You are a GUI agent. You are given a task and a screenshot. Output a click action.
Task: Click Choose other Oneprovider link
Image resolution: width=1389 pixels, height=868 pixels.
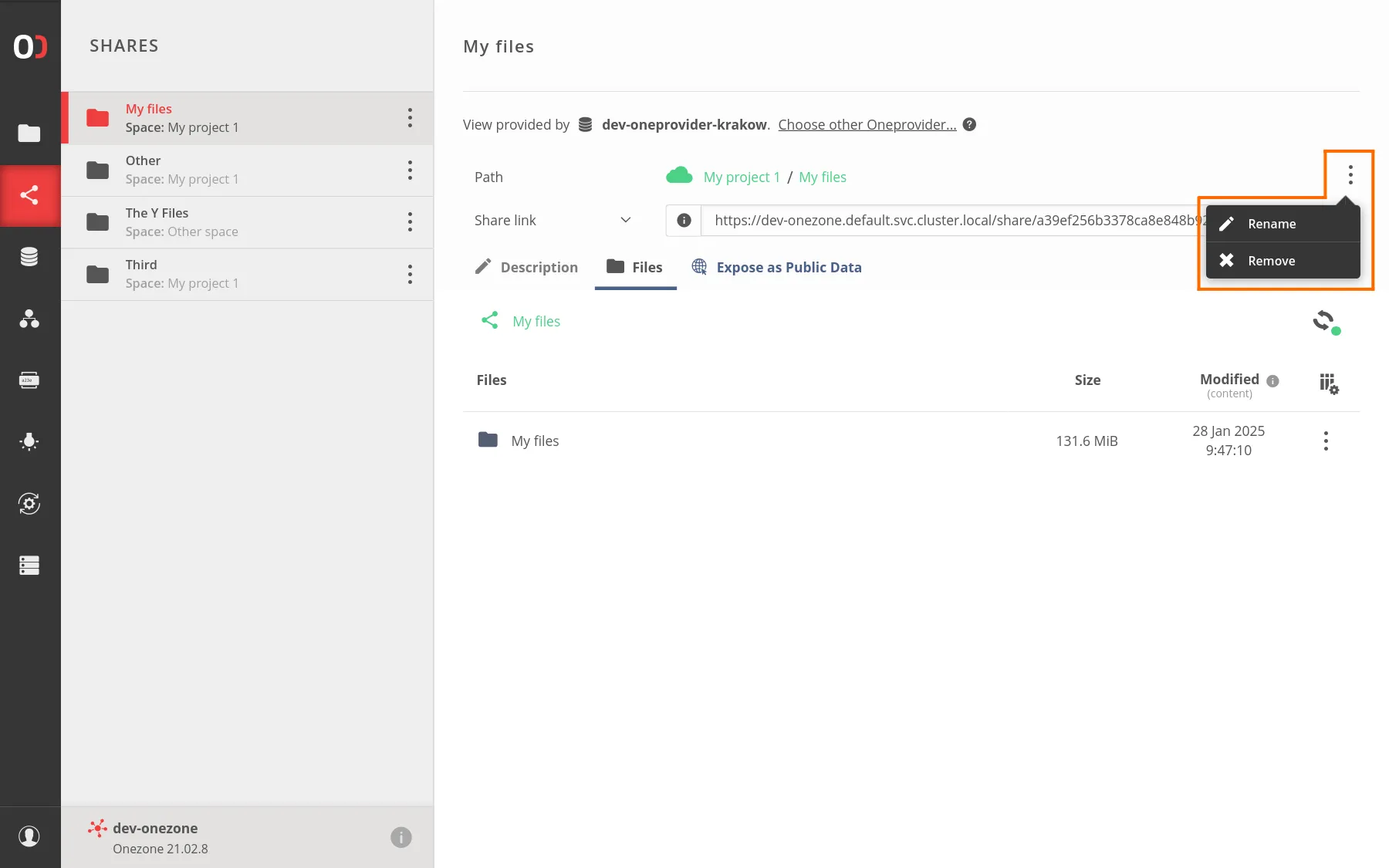[x=866, y=124]
